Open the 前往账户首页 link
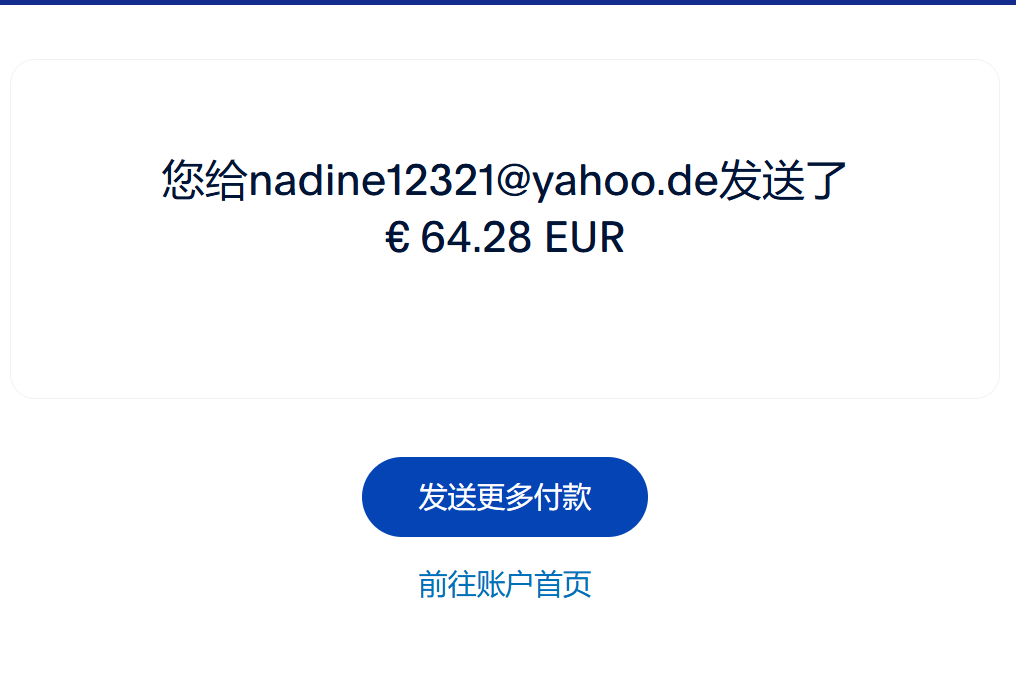1016x689 pixels. pos(505,584)
